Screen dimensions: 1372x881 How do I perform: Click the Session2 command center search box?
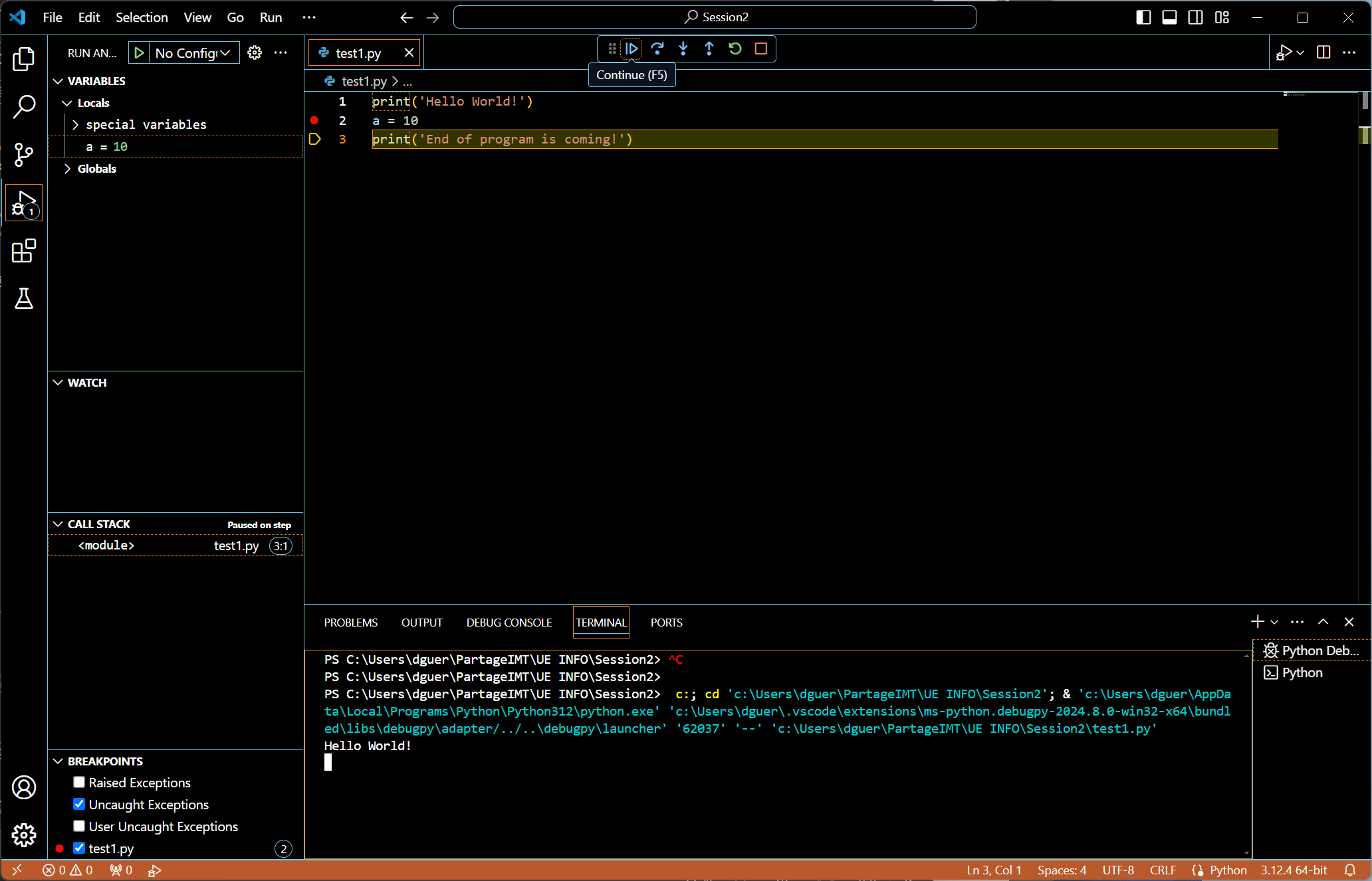coord(715,17)
